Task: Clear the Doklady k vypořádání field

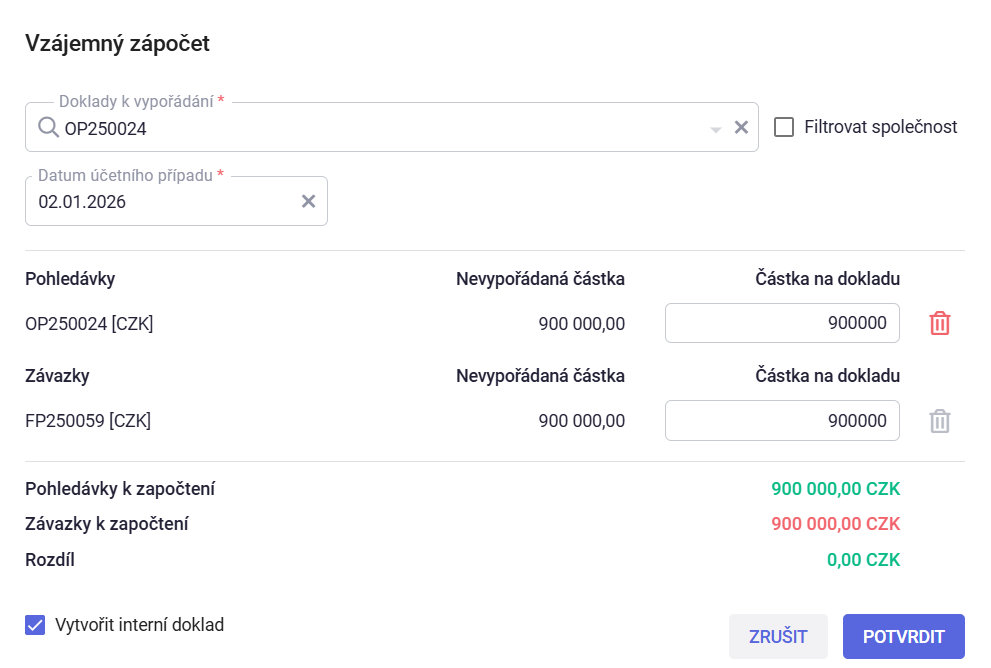Action: click(741, 127)
